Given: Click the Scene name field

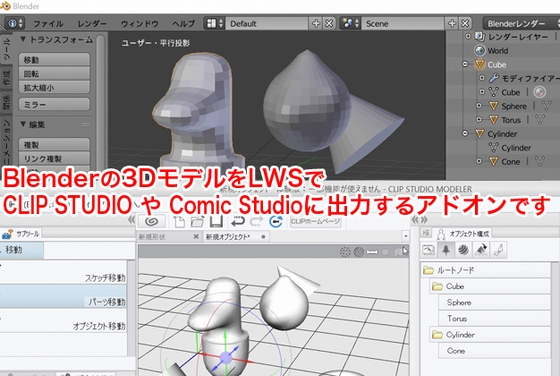Looking at the screenshot, I should pos(403,24).
